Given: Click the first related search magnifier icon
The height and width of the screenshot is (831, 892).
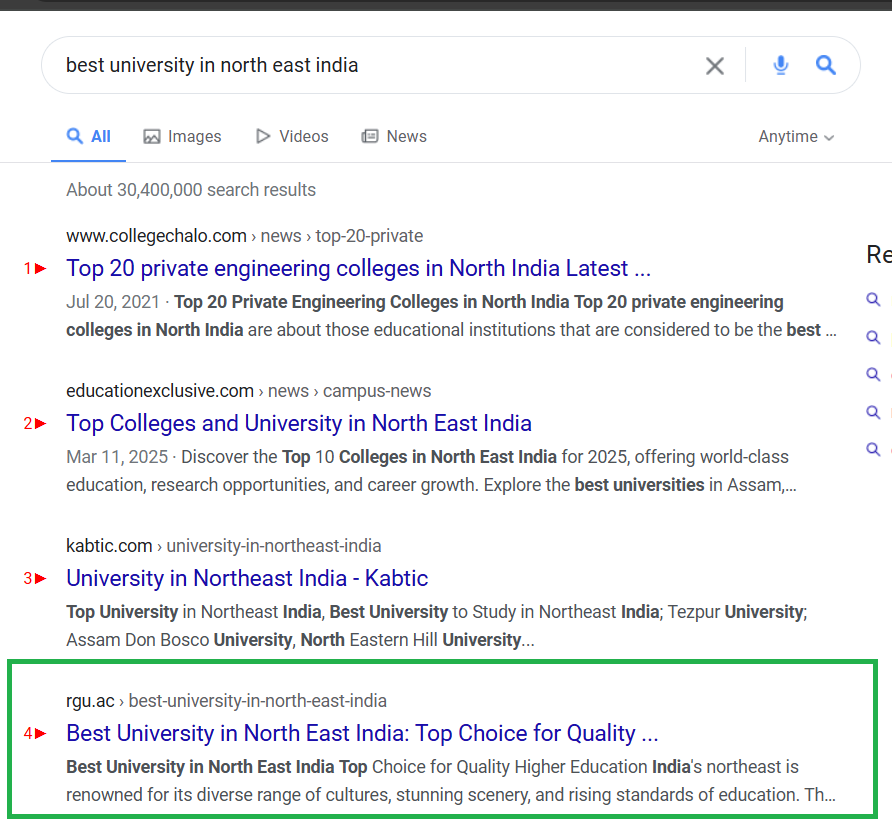Looking at the screenshot, I should click(873, 299).
